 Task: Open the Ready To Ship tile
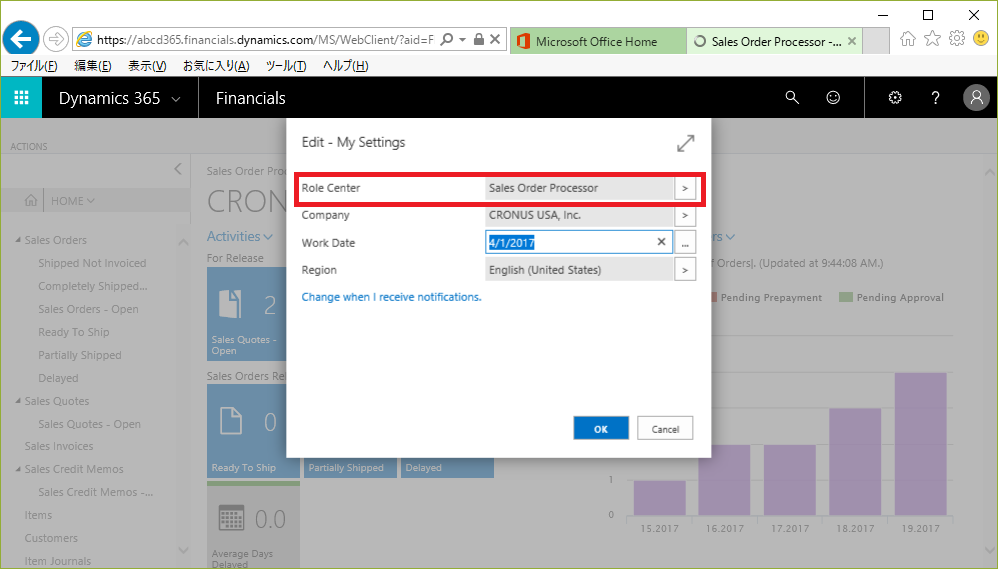click(x=253, y=431)
